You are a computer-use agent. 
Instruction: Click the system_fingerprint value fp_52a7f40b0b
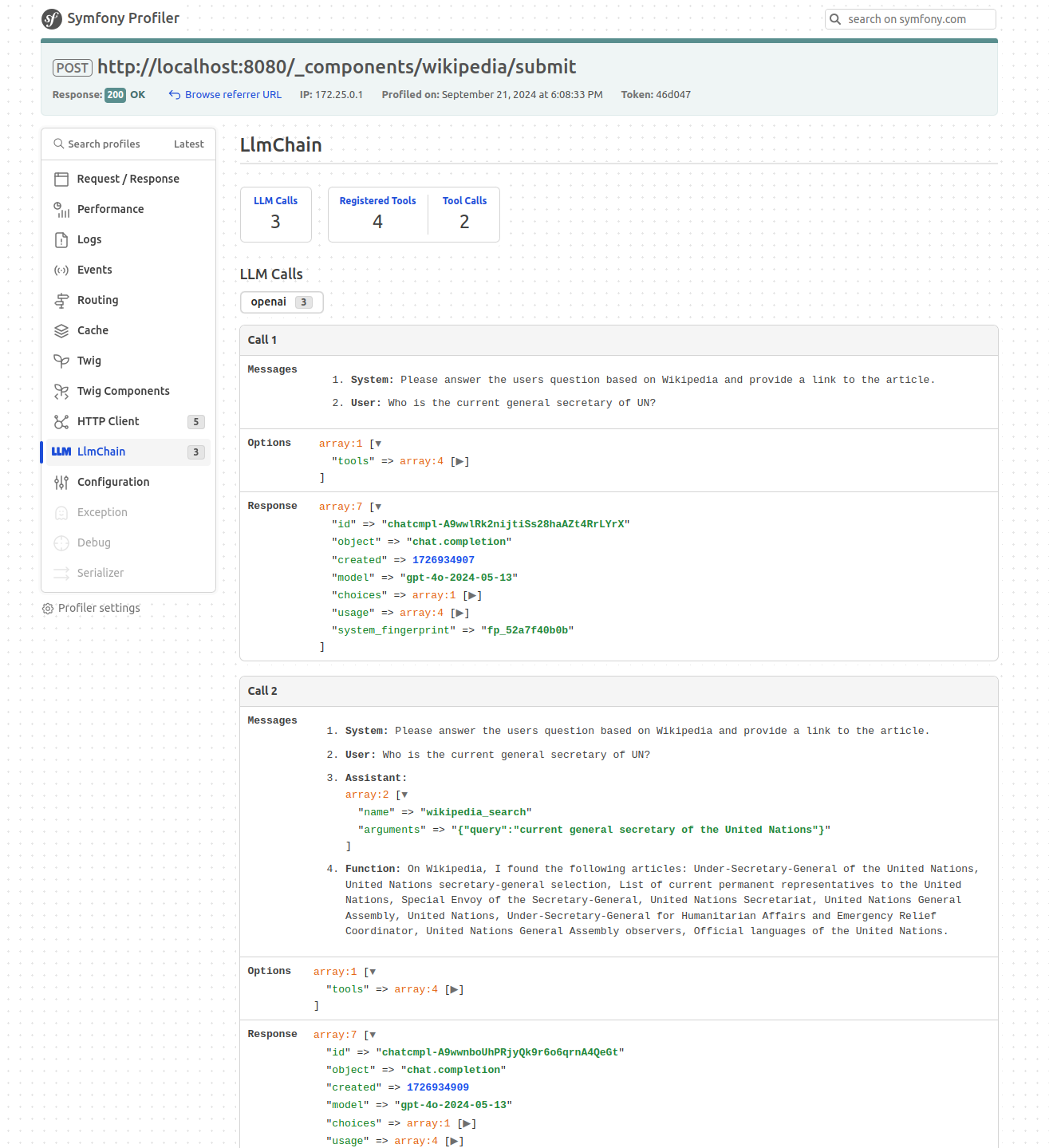click(527, 630)
